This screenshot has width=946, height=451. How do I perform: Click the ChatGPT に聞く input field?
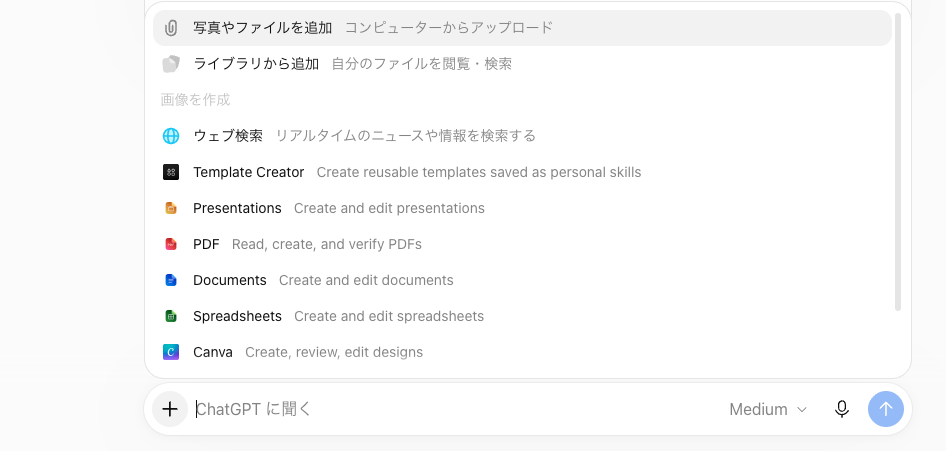[x=456, y=409]
